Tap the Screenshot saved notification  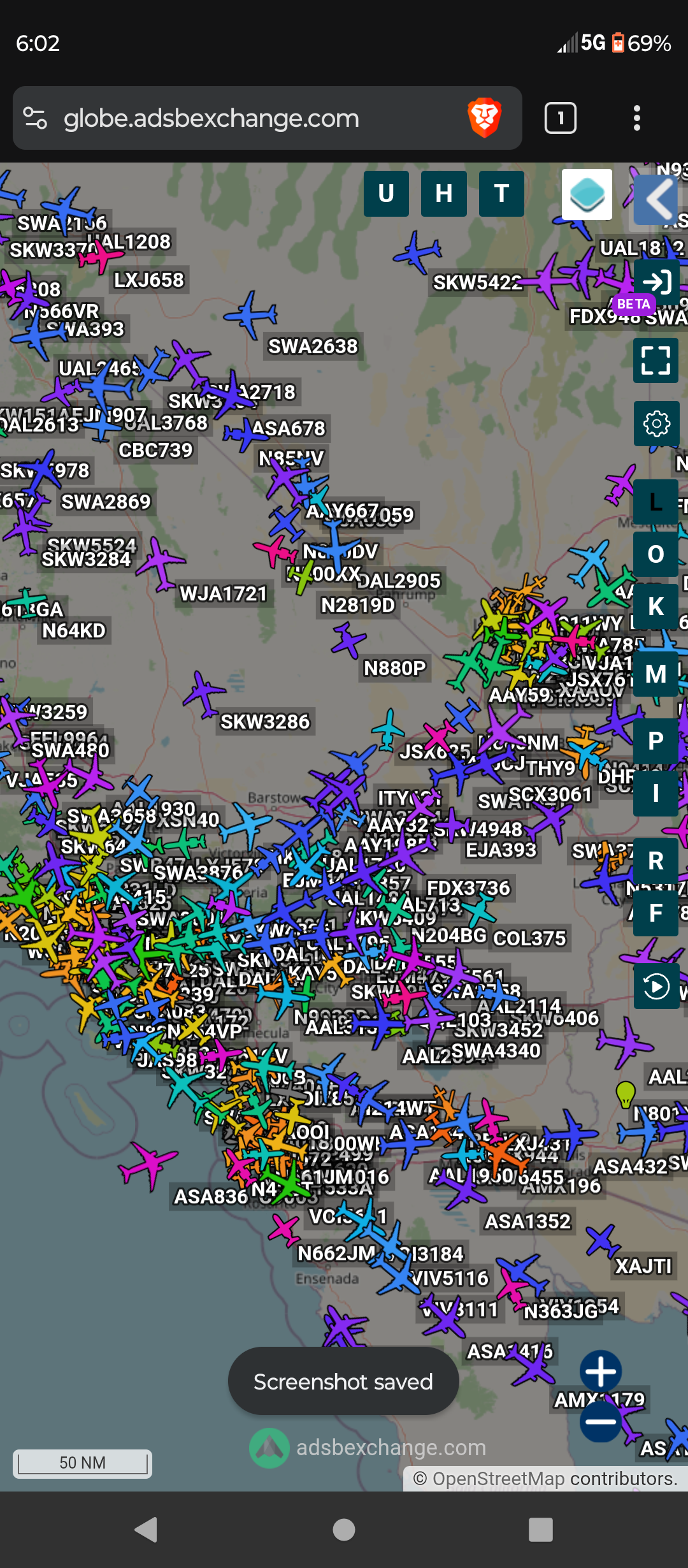pyautogui.click(x=343, y=1381)
